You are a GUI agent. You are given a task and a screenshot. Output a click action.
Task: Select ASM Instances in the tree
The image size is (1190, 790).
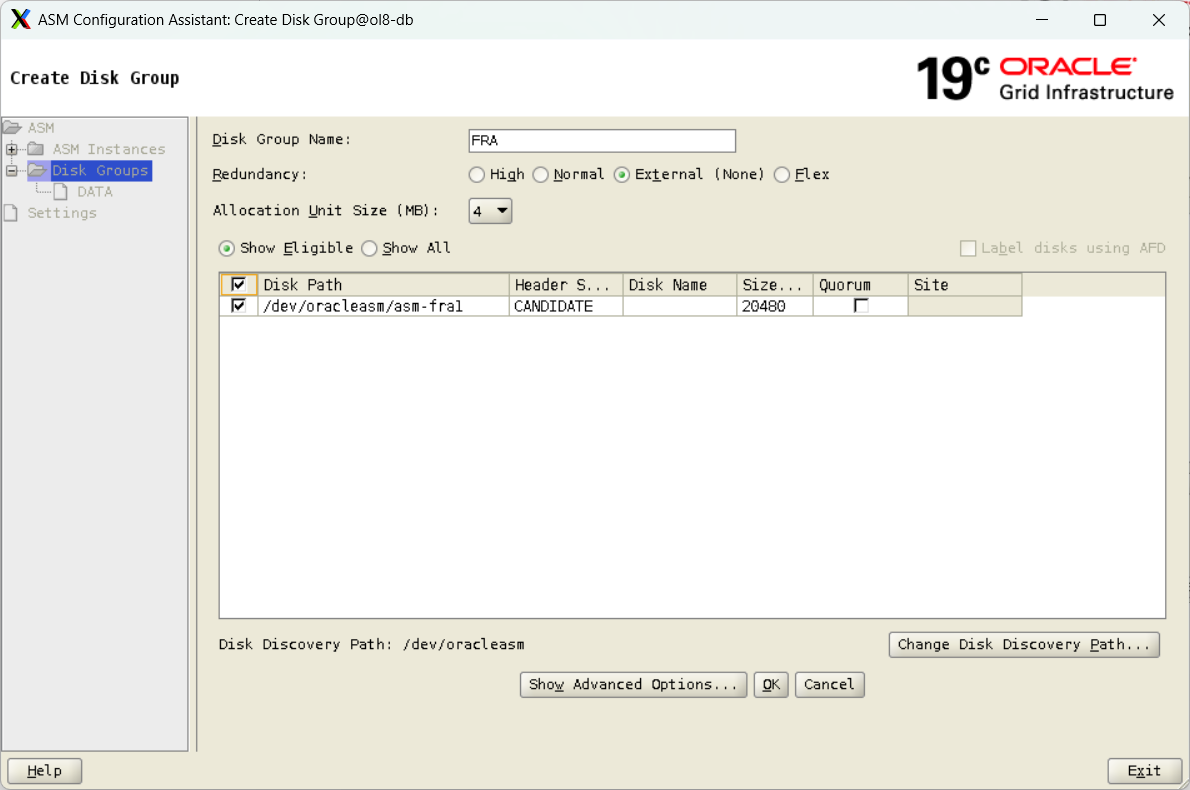point(109,149)
